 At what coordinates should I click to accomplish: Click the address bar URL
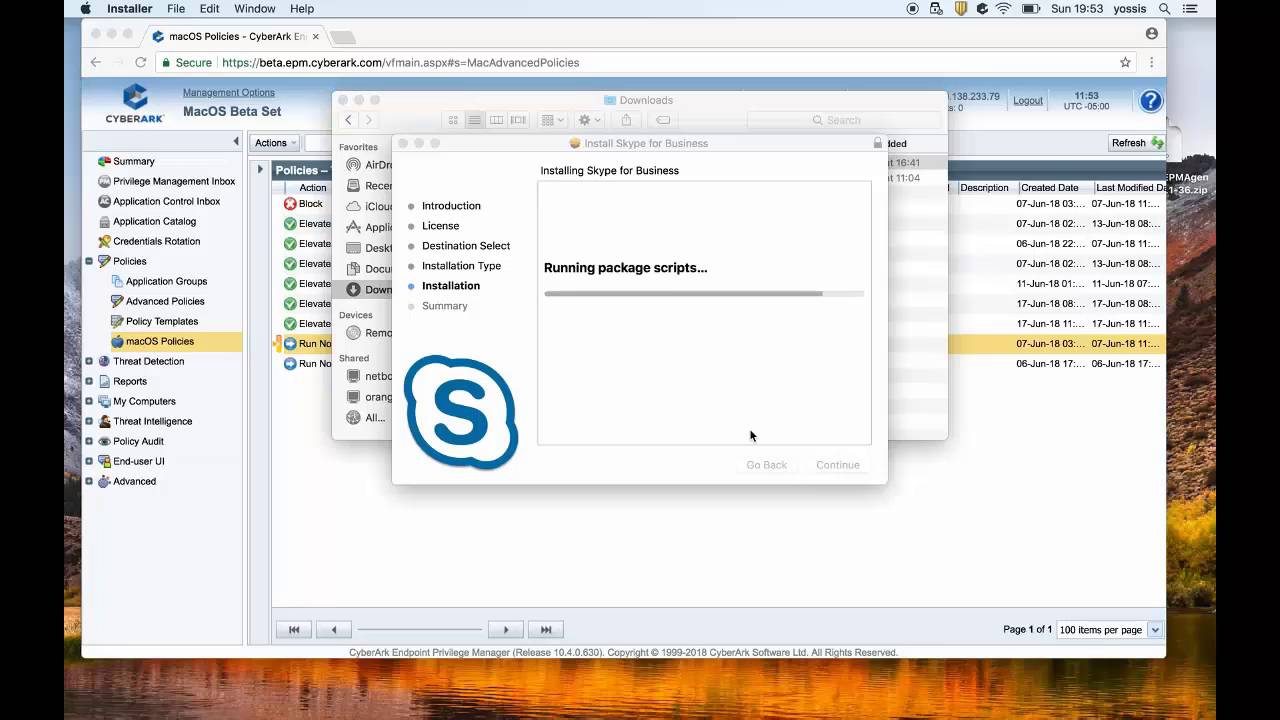[x=400, y=62]
